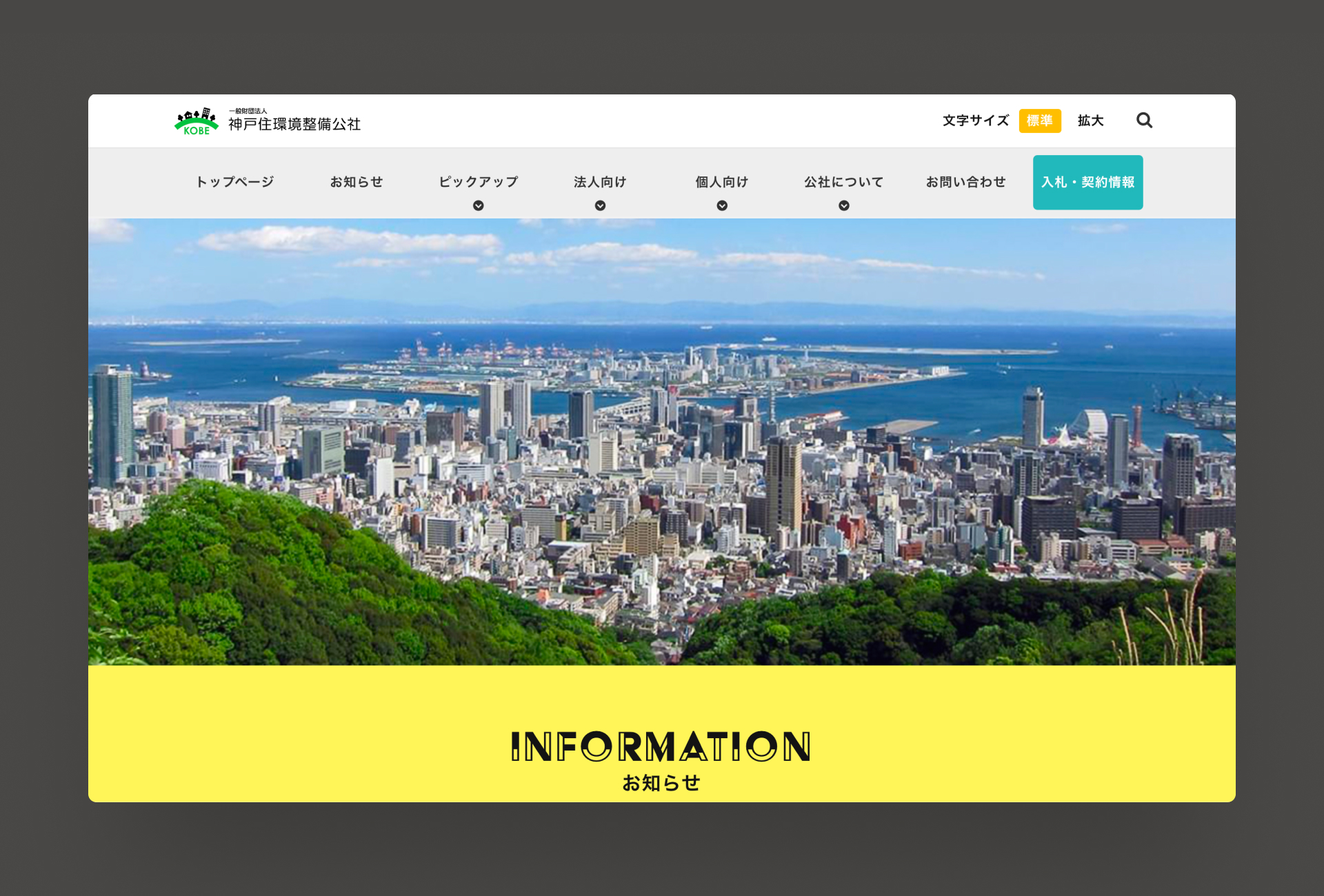
Task: Click the 入札・契約情報 button
Action: coord(1087,182)
